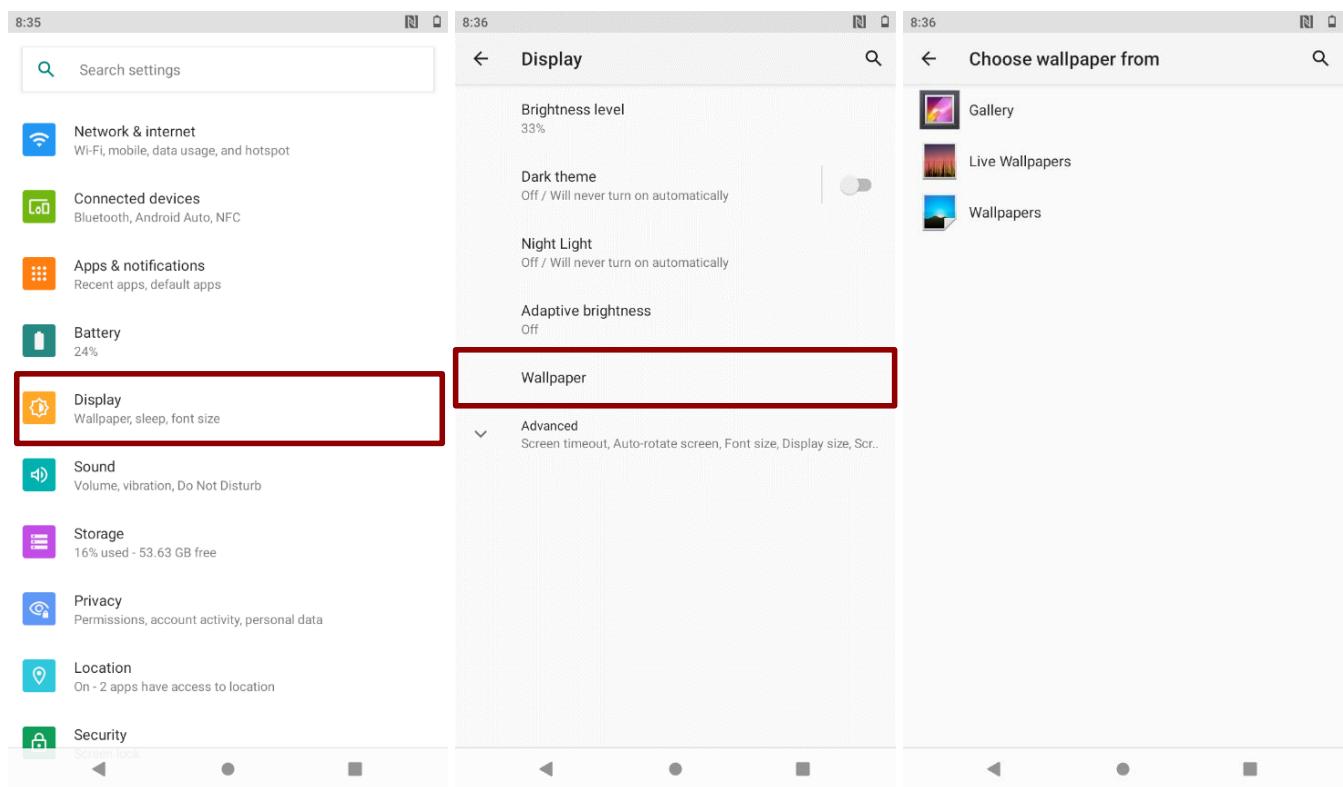The height and width of the screenshot is (787, 1343).
Task: Click the magnifier in Search settings bar
Action: [44, 69]
